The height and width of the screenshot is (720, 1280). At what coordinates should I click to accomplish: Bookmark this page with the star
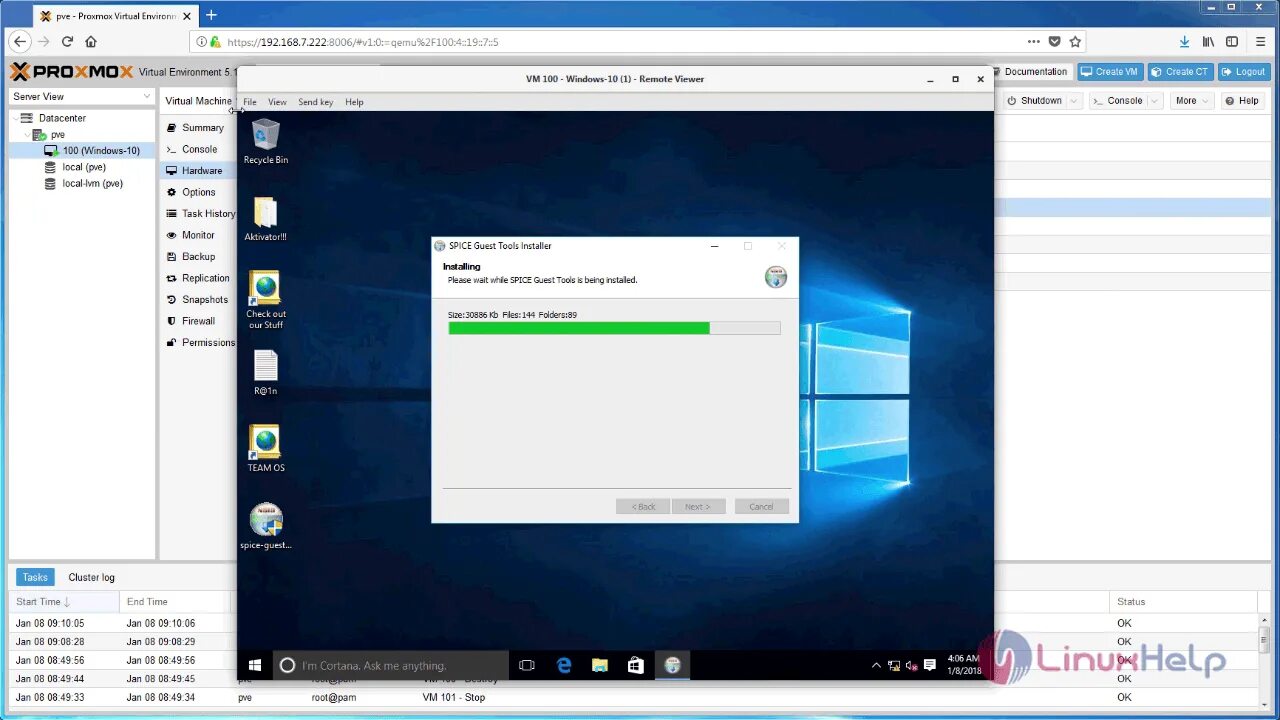click(x=1076, y=42)
